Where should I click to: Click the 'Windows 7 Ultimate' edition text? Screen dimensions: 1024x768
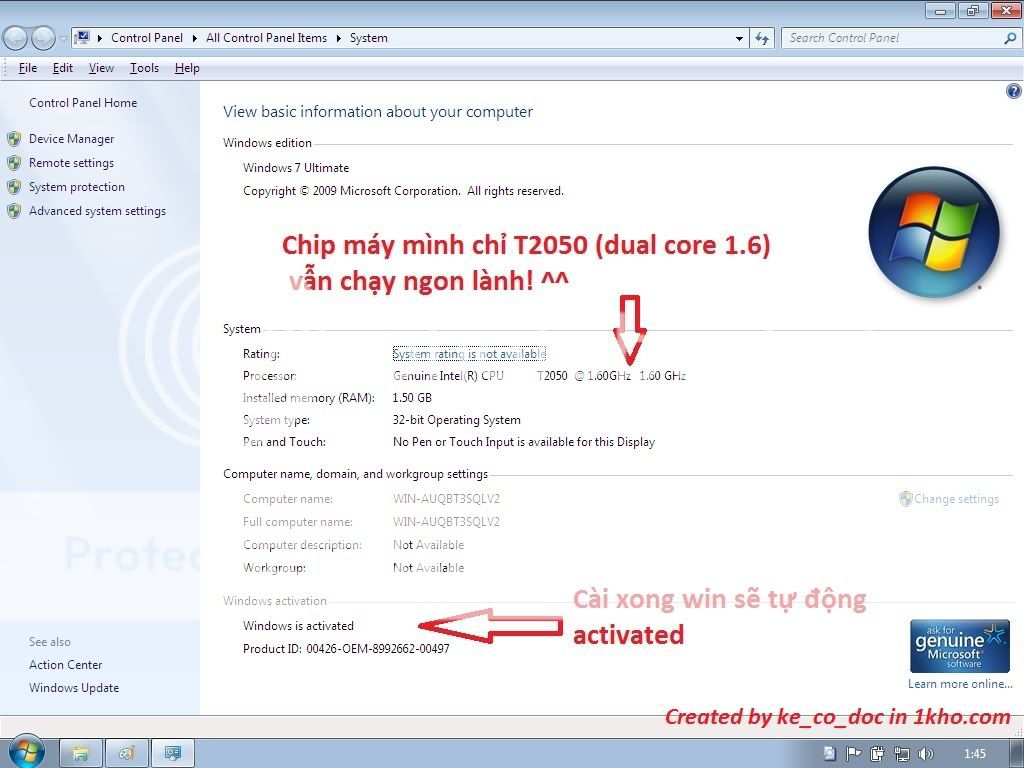tap(296, 168)
